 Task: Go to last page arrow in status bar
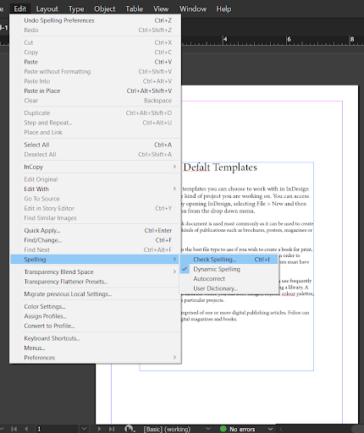click(x=112, y=429)
